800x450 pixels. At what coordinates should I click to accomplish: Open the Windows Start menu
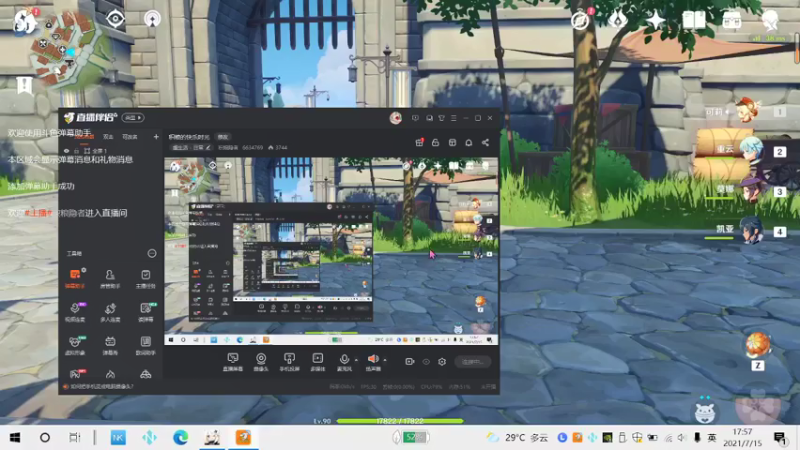[15, 438]
